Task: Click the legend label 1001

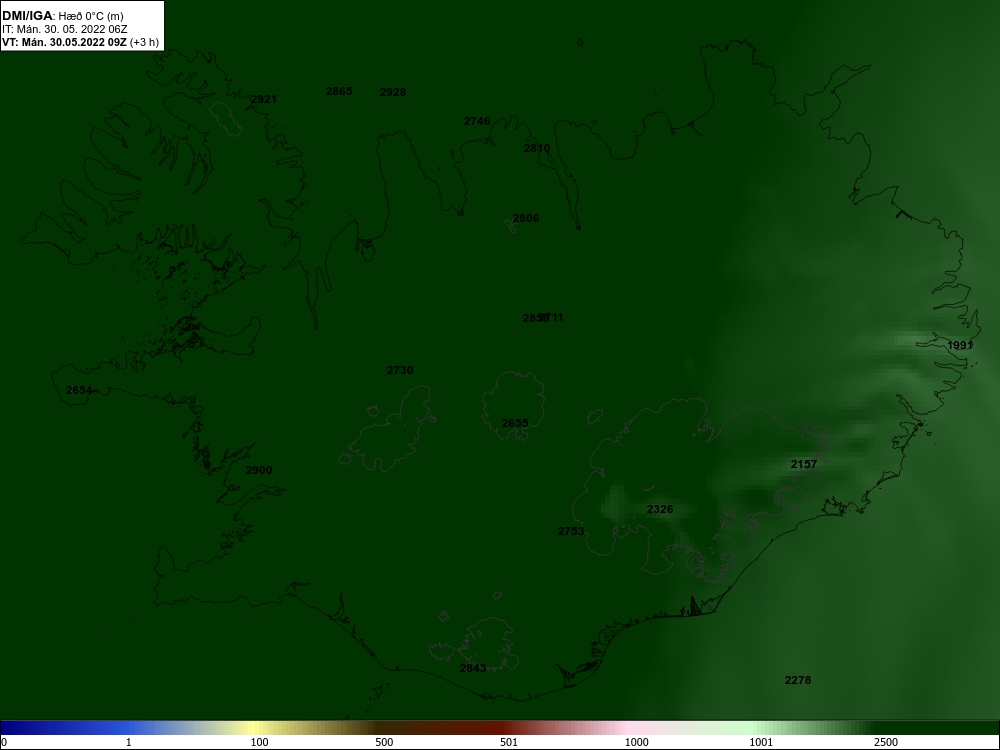Action: click(x=761, y=743)
